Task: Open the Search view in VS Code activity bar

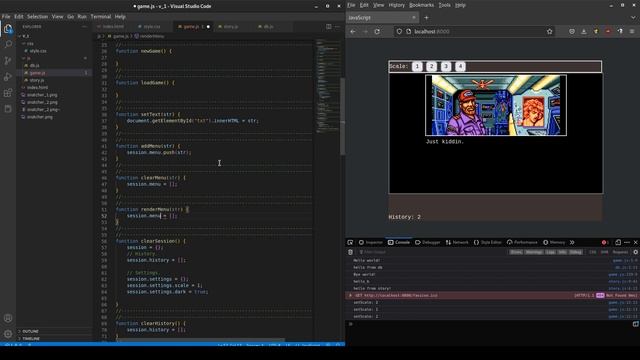Action: click(x=8, y=44)
